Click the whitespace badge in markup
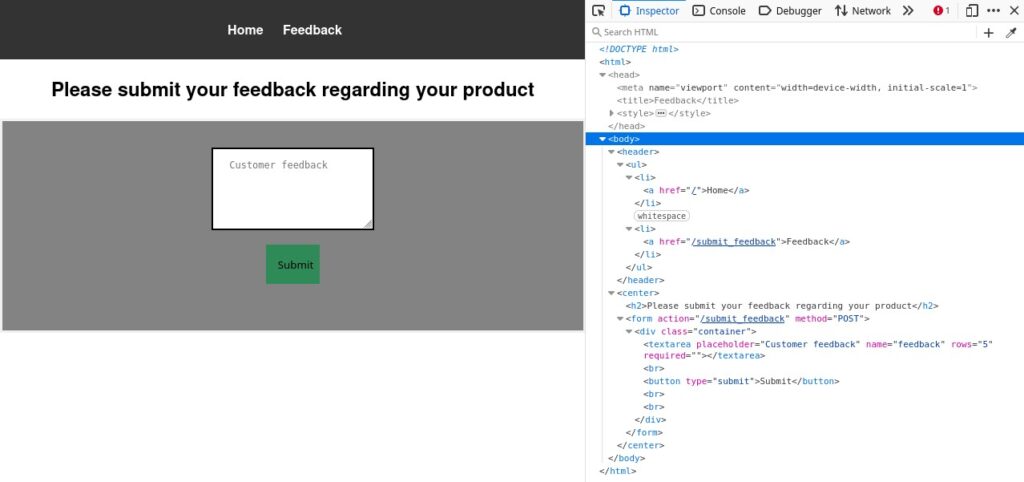The width and height of the screenshot is (1024, 482). 662,216
